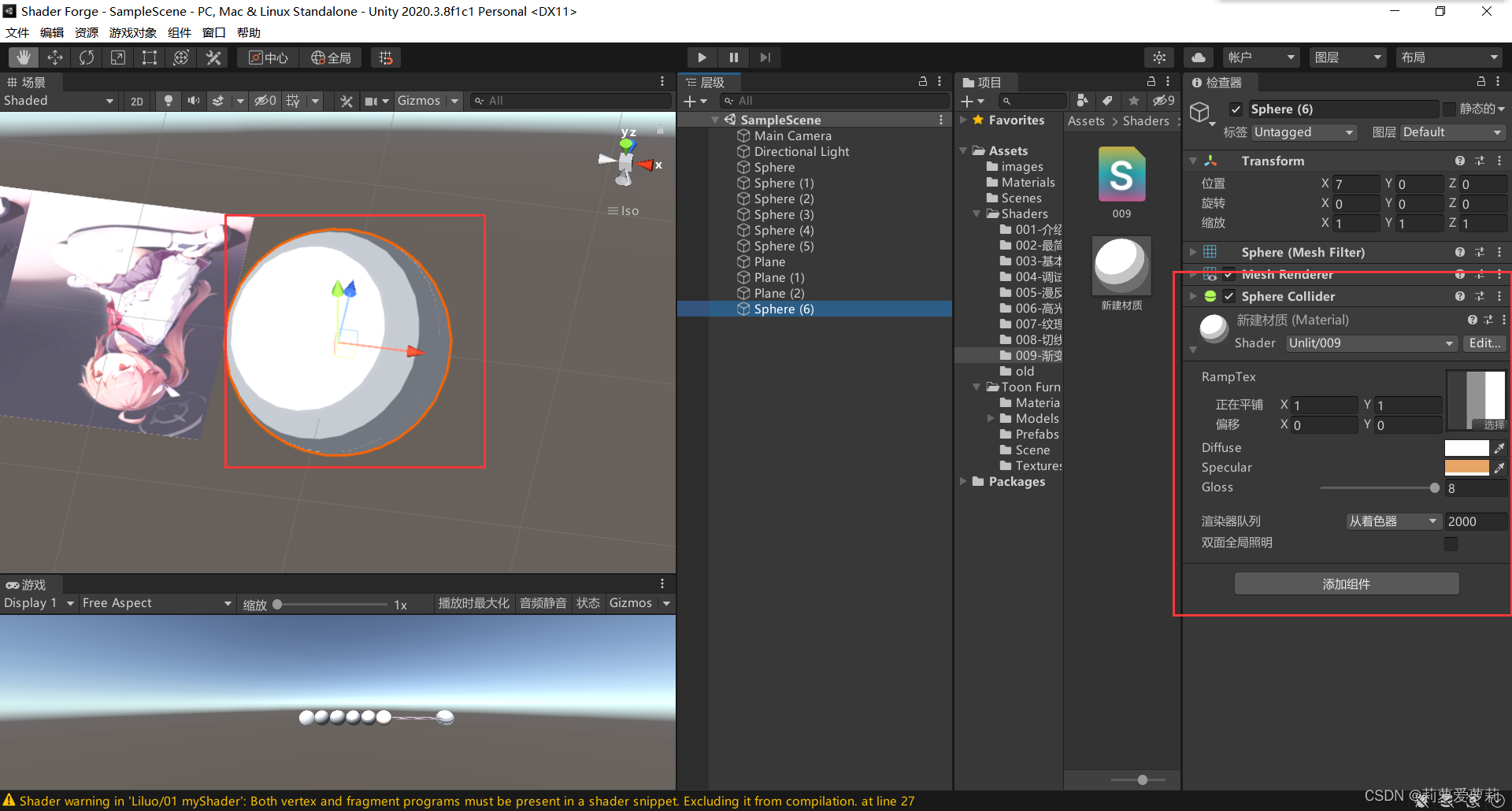Toggle scene grid visibility icon
The image size is (1512, 811).
tap(293, 101)
